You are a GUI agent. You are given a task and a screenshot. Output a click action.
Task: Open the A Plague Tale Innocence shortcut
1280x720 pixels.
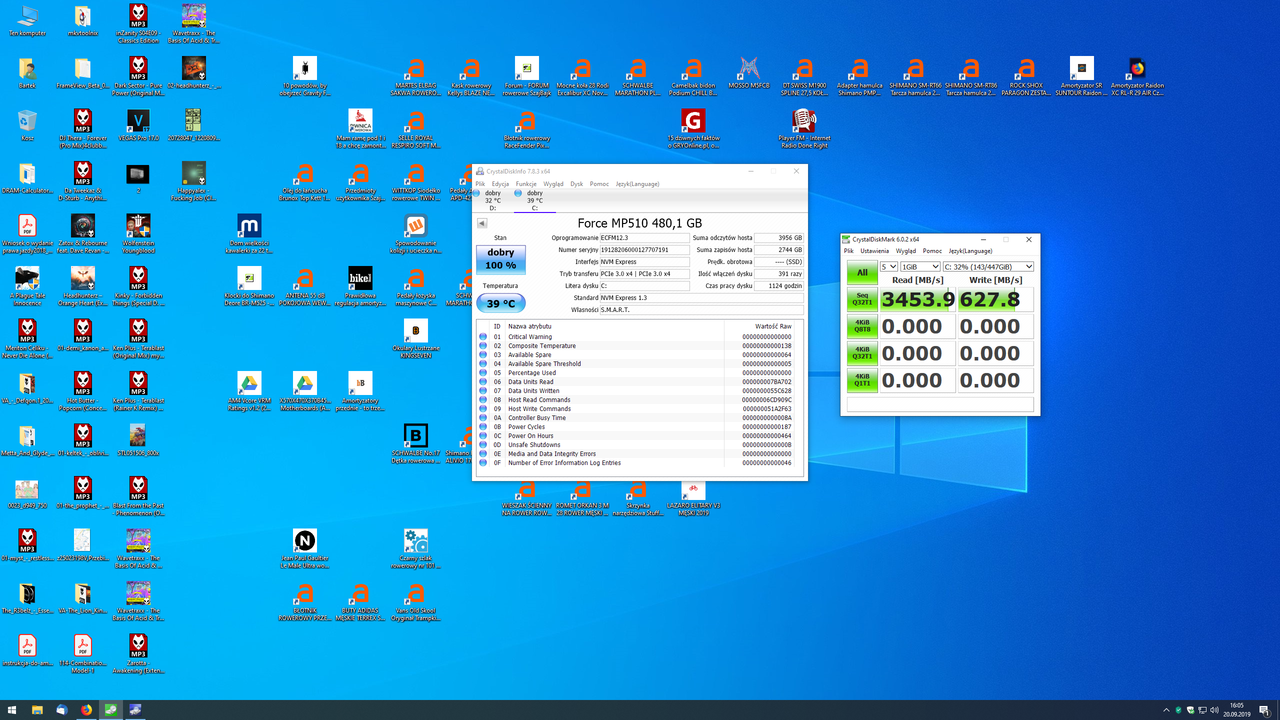[27, 278]
